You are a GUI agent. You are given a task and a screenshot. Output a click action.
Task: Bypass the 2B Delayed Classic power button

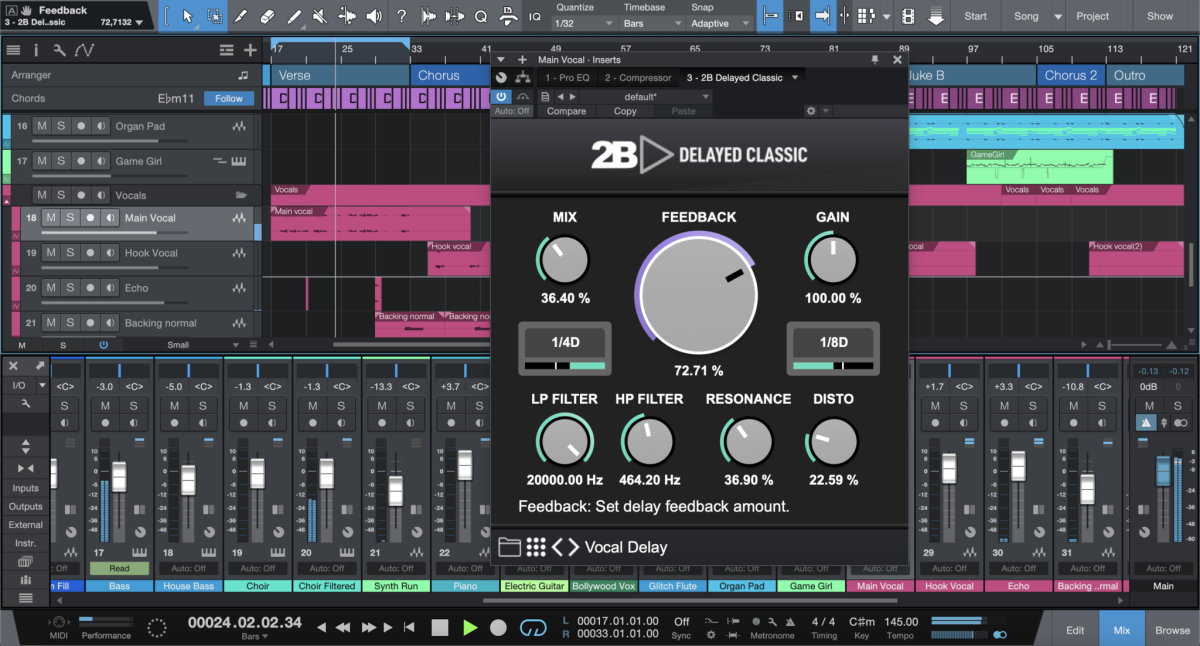pos(501,96)
